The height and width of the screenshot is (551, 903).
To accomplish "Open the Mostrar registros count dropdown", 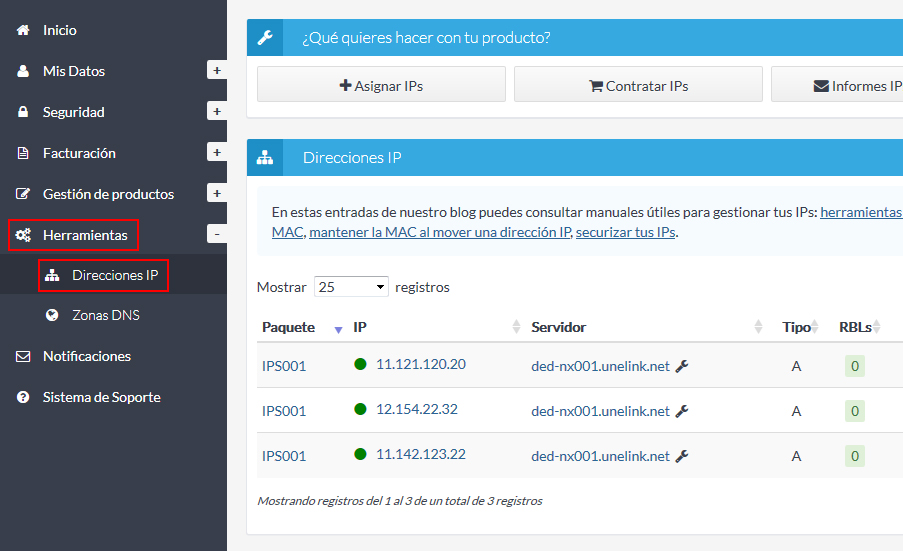I will (351, 287).
